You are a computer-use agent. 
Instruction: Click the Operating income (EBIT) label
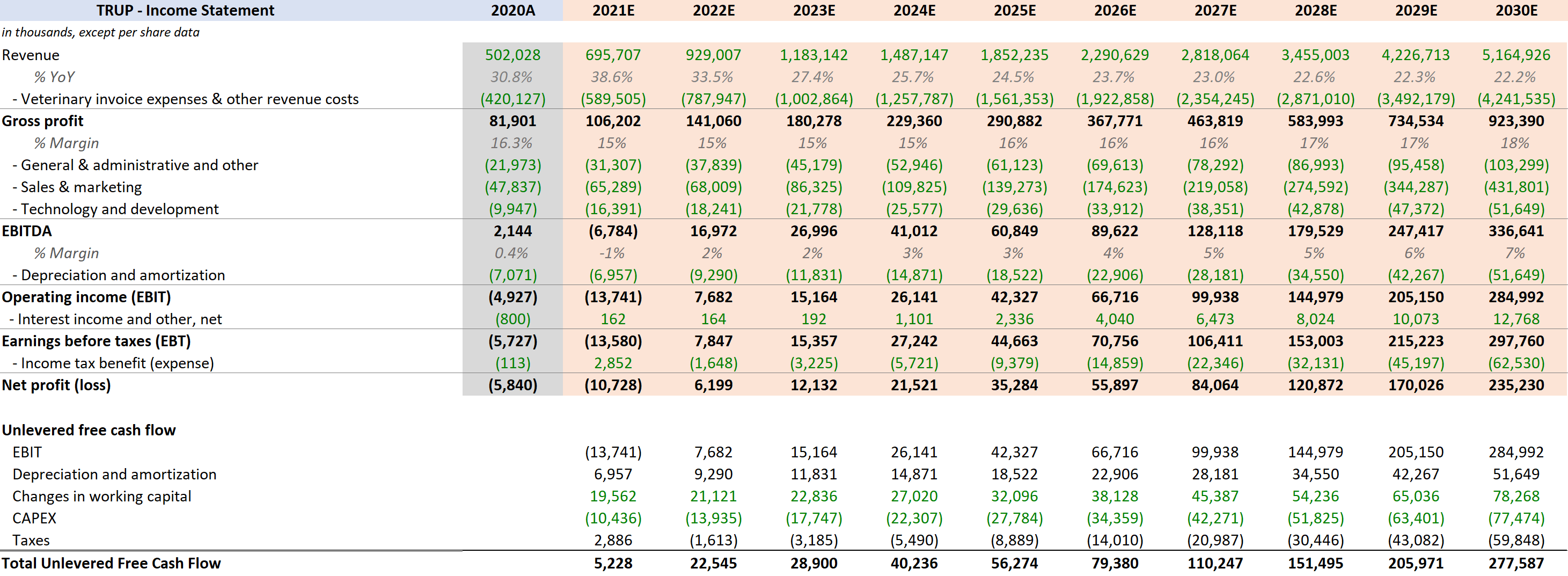click(x=86, y=296)
